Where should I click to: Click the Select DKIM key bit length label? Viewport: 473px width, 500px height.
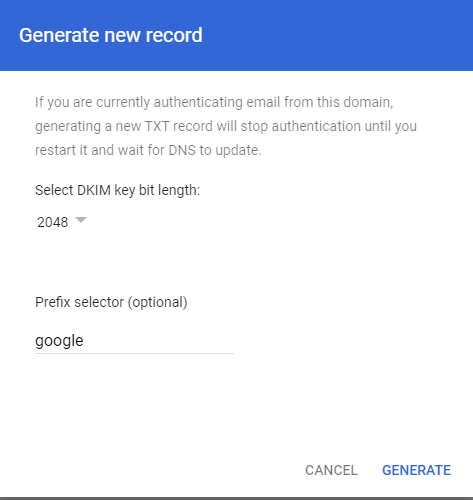coord(117,190)
